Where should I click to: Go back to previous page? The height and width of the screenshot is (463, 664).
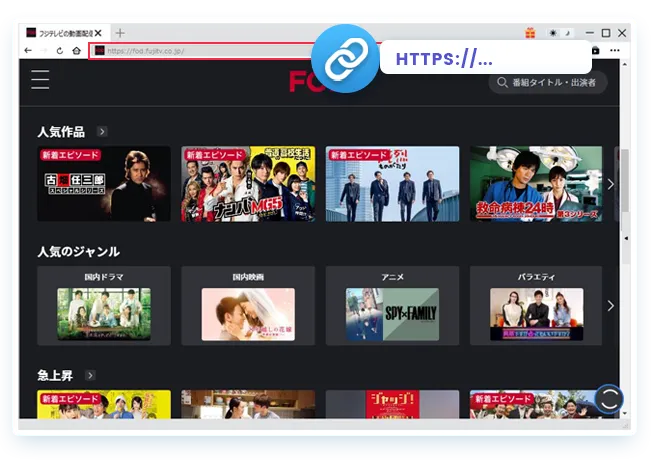(x=28, y=50)
